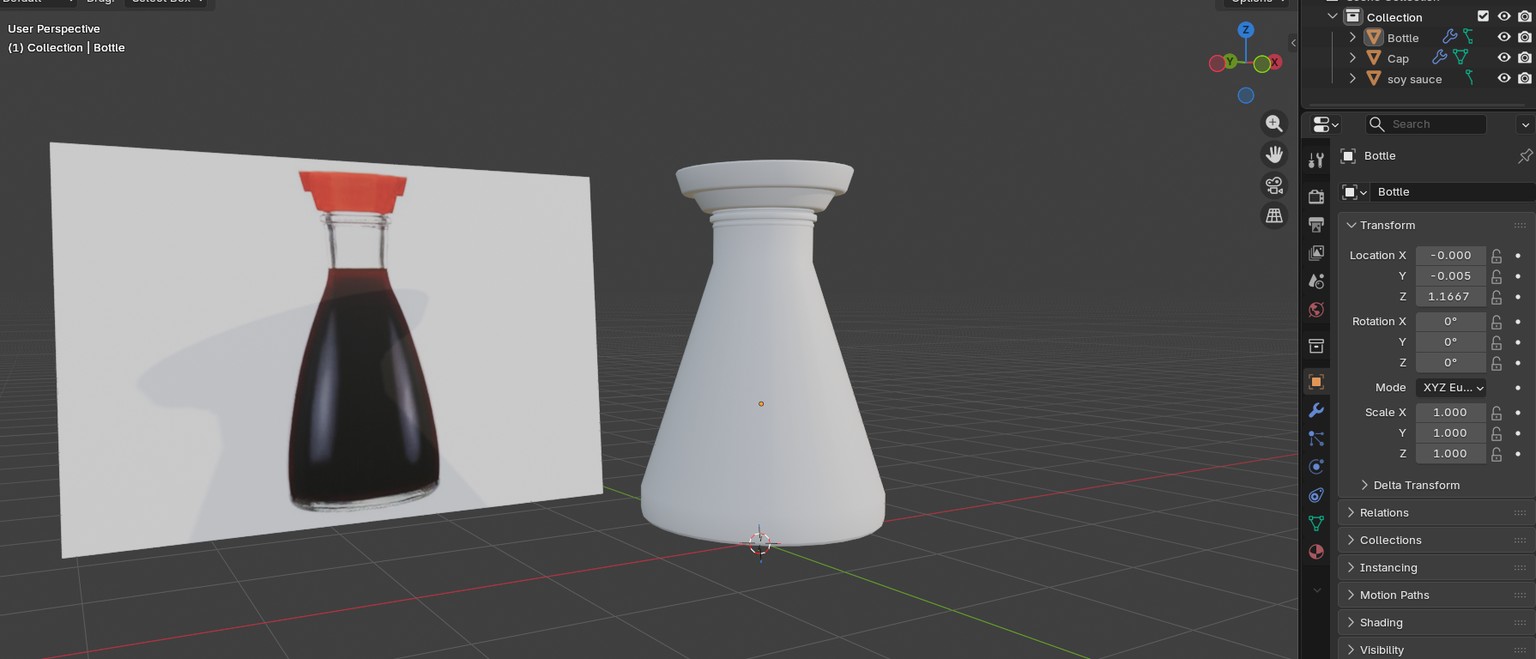This screenshot has width=1536, height=659.
Task: Activate the hand pan view icon
Action: click(x=1274, y=154)
